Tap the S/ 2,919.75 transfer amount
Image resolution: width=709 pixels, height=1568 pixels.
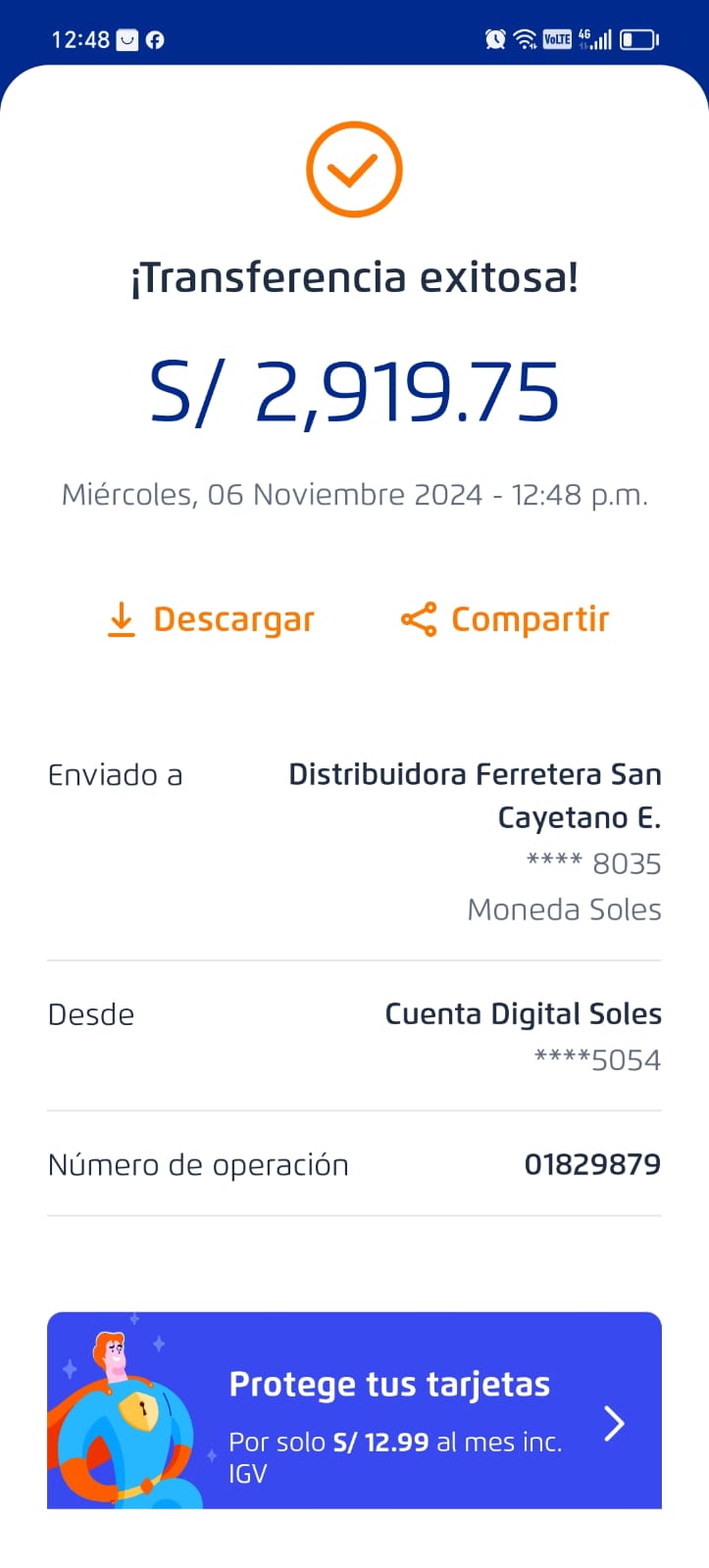(354, 392)
